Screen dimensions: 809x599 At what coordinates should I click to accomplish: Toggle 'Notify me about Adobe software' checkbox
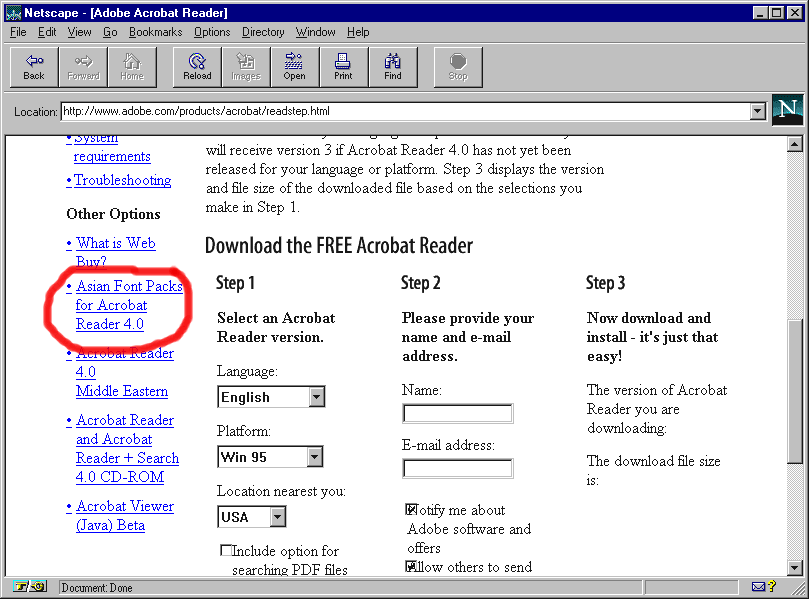[411, 510]
